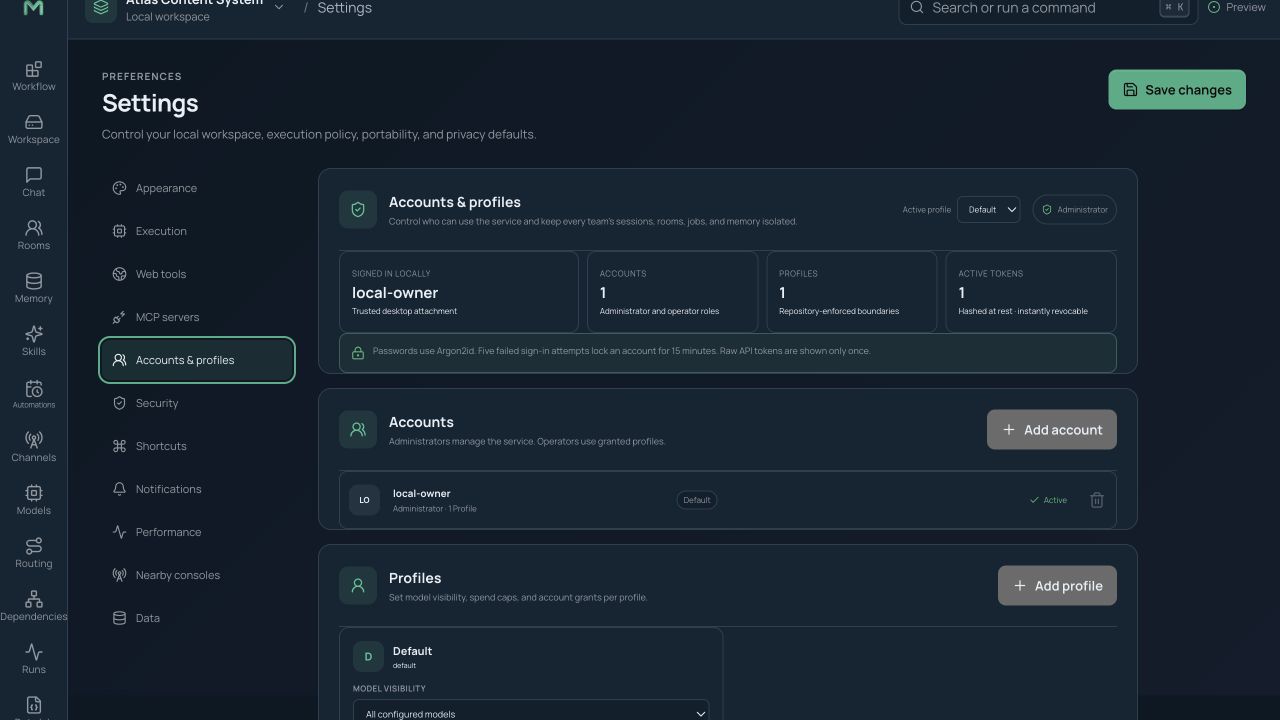Click the Accounts count card

tap(672, 292)
